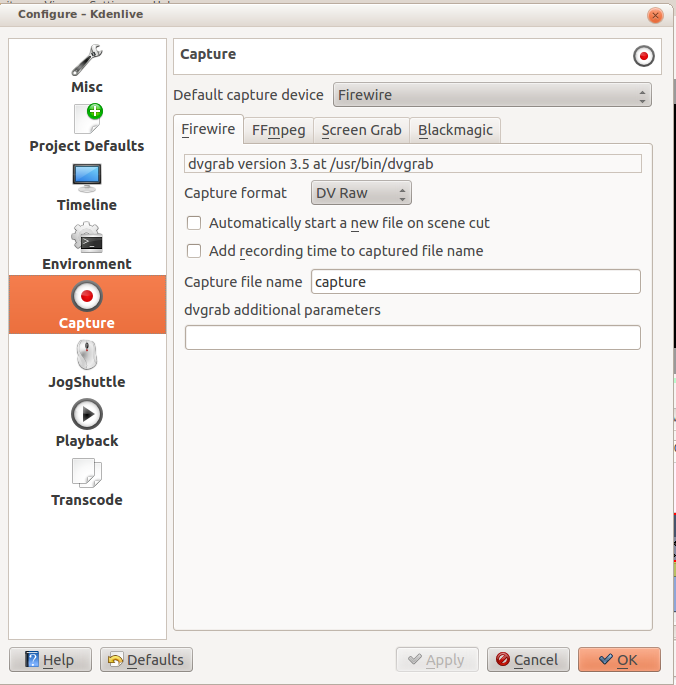Switch to the Screen Grab tab
The image size is (676, 685).
[361, 130]
